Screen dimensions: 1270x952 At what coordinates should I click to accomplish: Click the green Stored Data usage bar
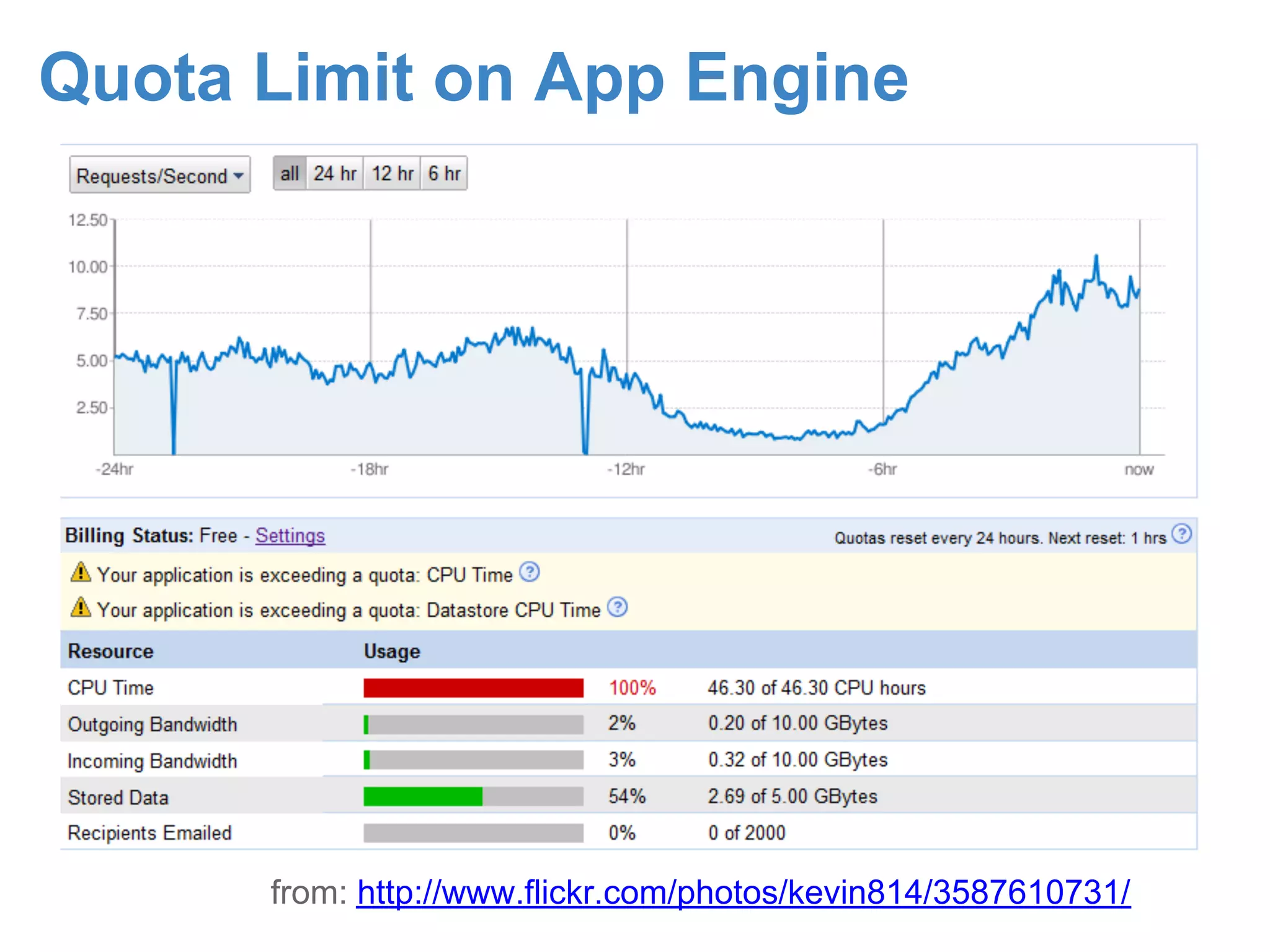423,796
